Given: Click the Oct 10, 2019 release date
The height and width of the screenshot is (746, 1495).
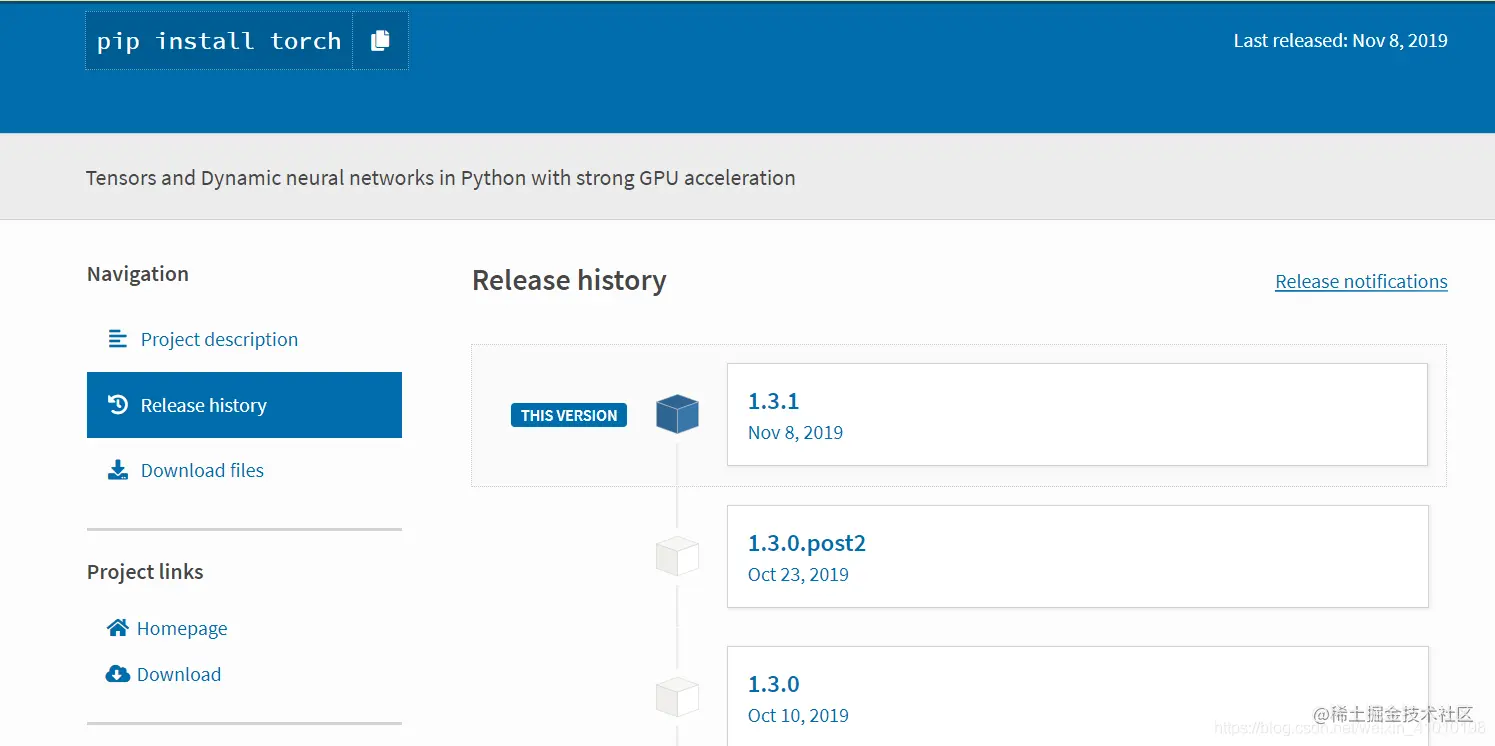Looking at the screenshot, I should point(798,715).
